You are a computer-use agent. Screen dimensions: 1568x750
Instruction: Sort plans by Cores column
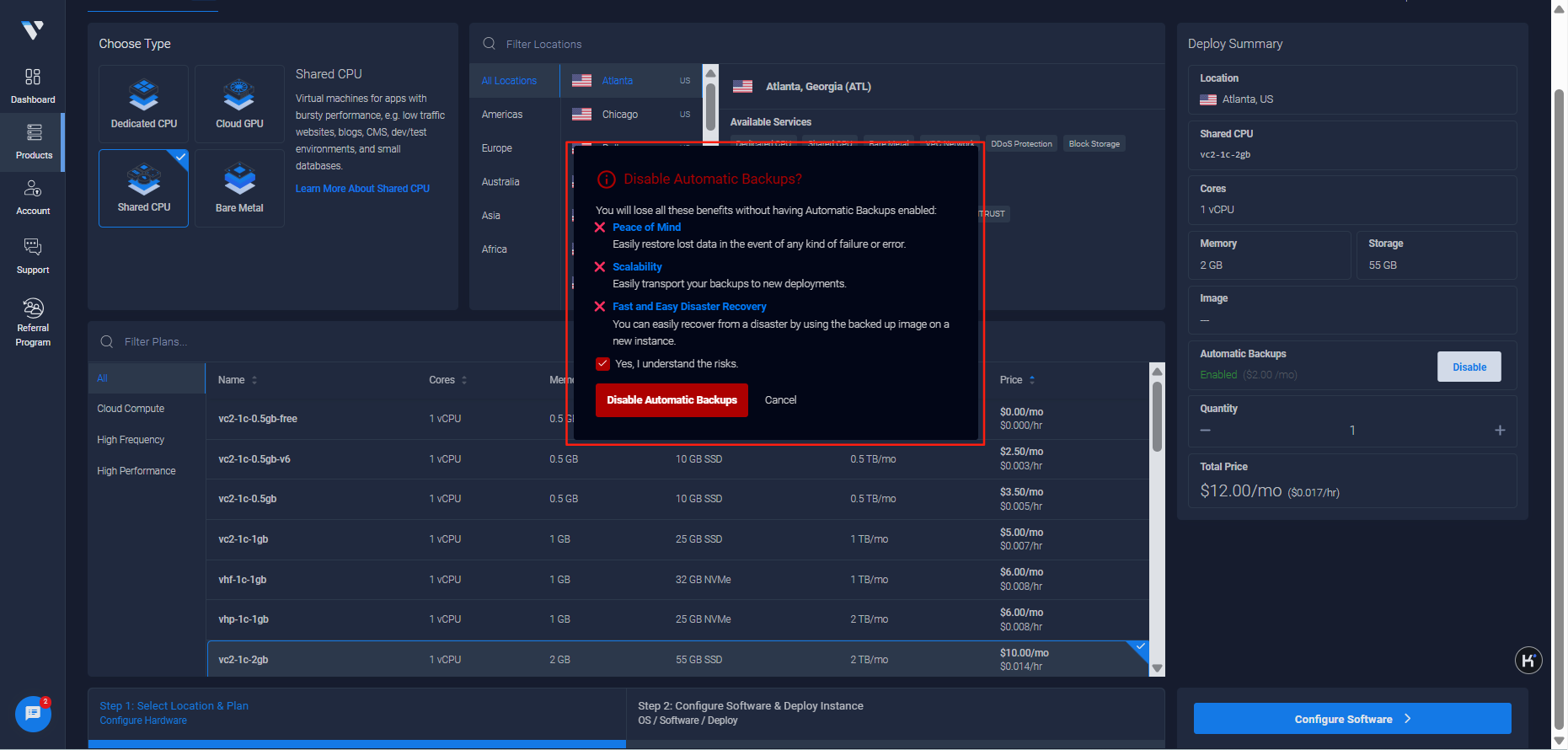coord(447,380)
